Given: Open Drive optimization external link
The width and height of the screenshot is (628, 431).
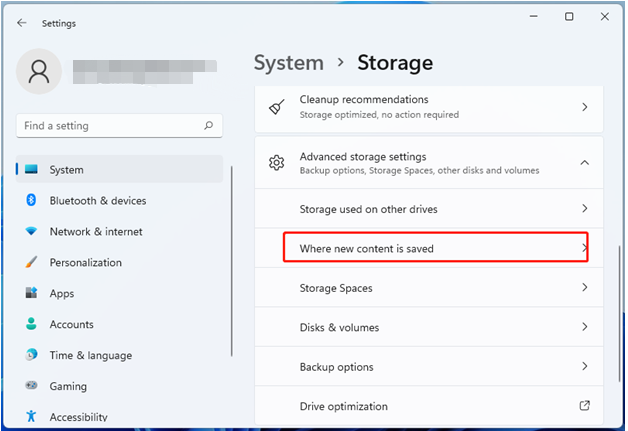Looking at the screenshot, I should [x=584, y=406].
